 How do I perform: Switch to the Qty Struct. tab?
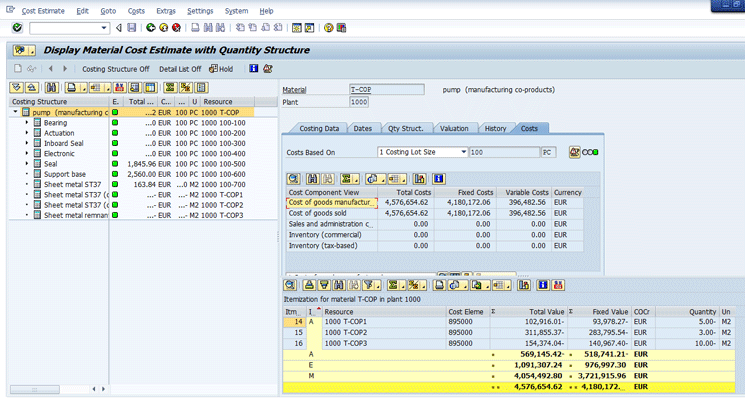coord(405,128)
